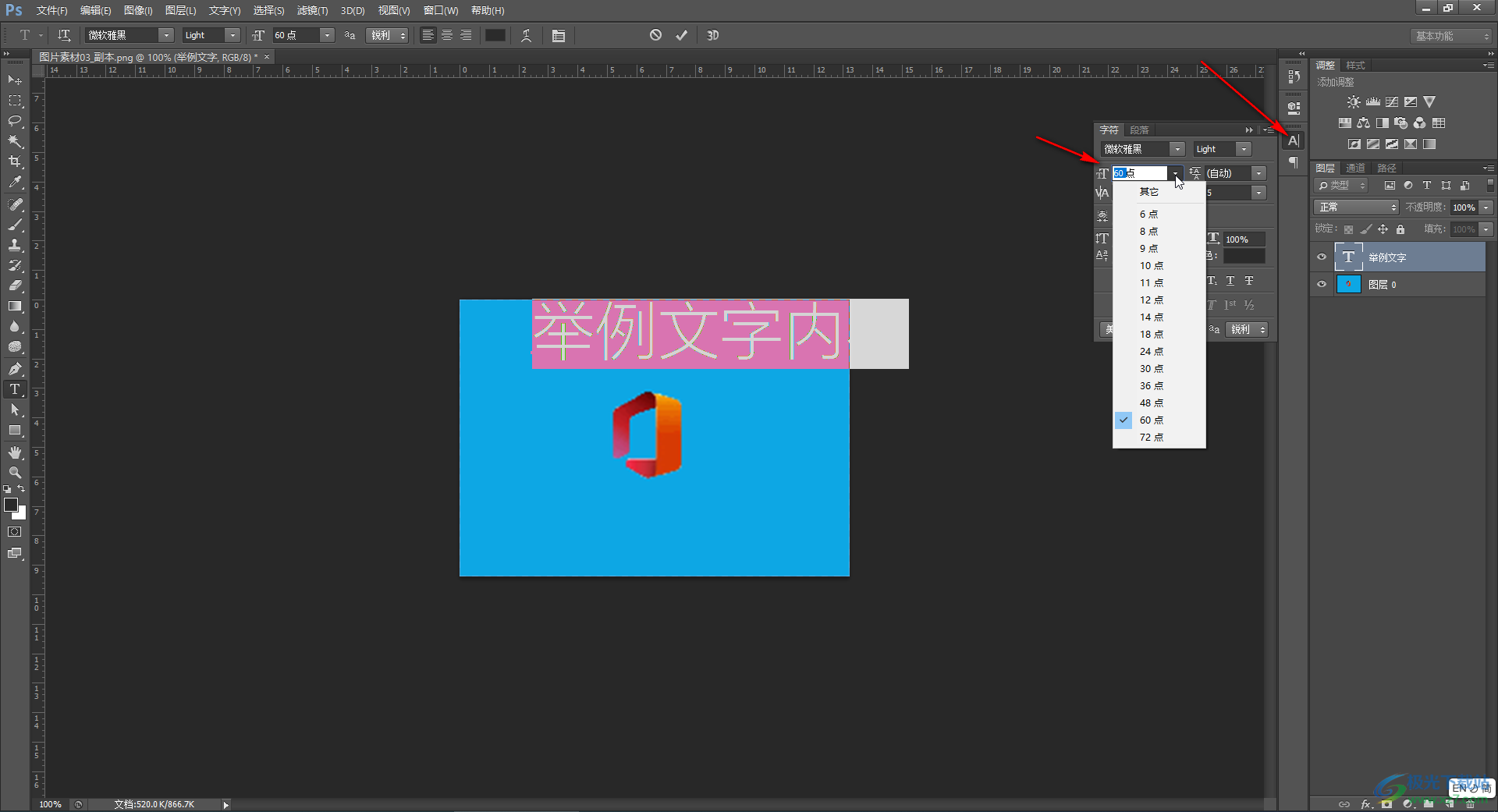Toggle Character and Paragraph panels button
Viewport: 1498px width, 812px height.
tap(558, 35)
